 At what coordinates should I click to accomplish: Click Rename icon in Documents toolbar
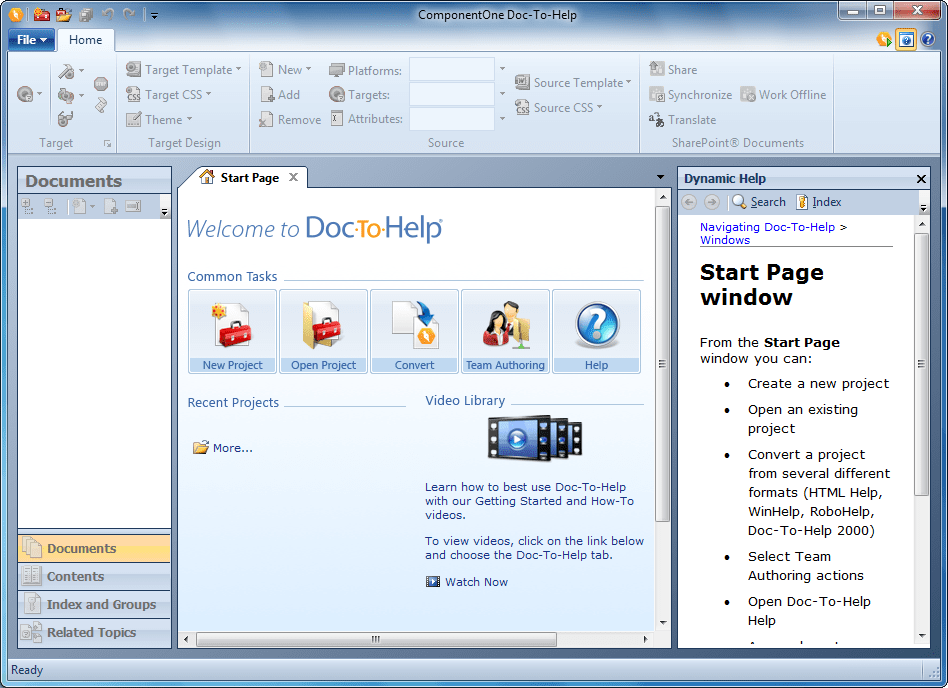(x=133, y=206)
